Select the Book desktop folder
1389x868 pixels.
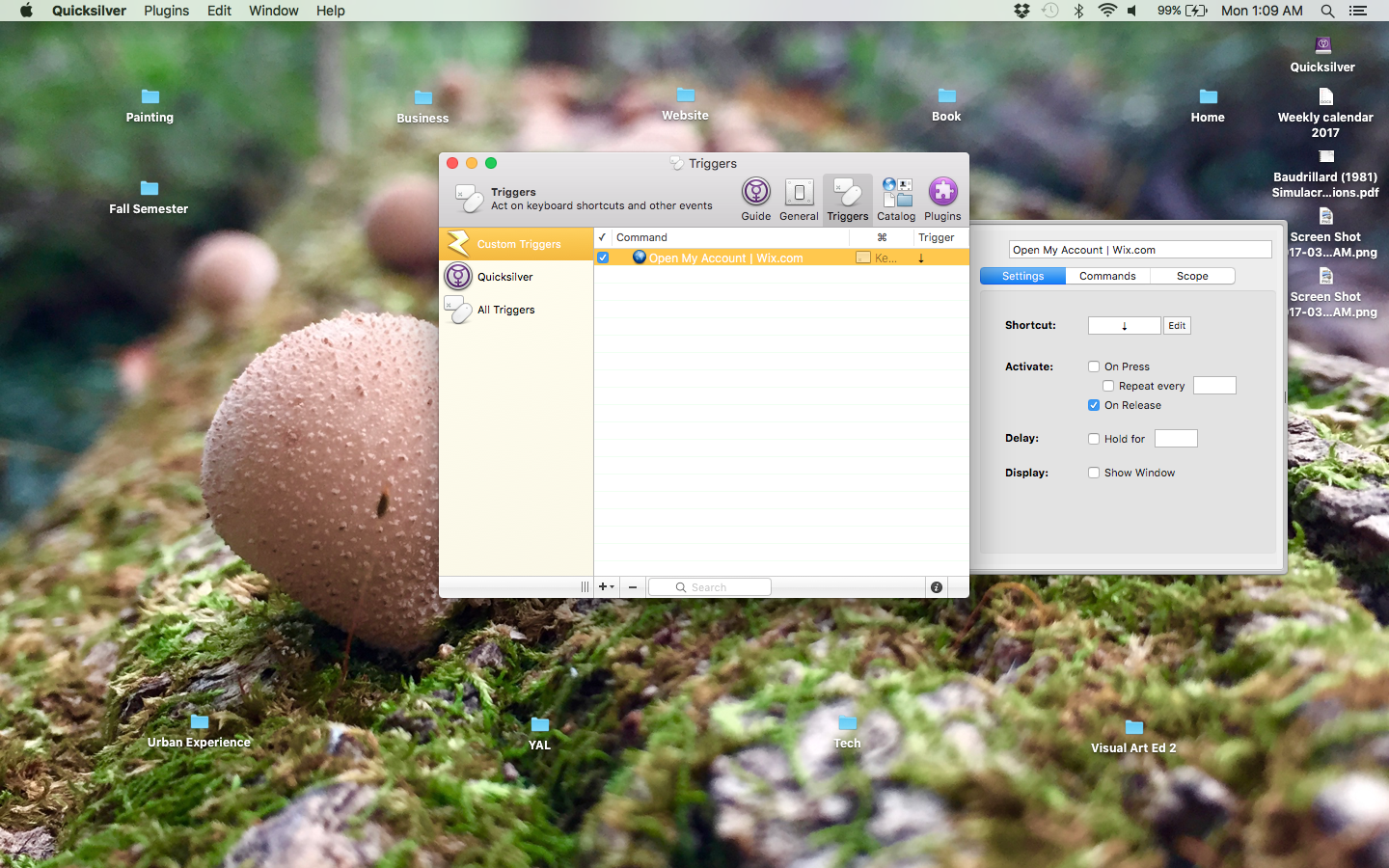click(946, 105)
